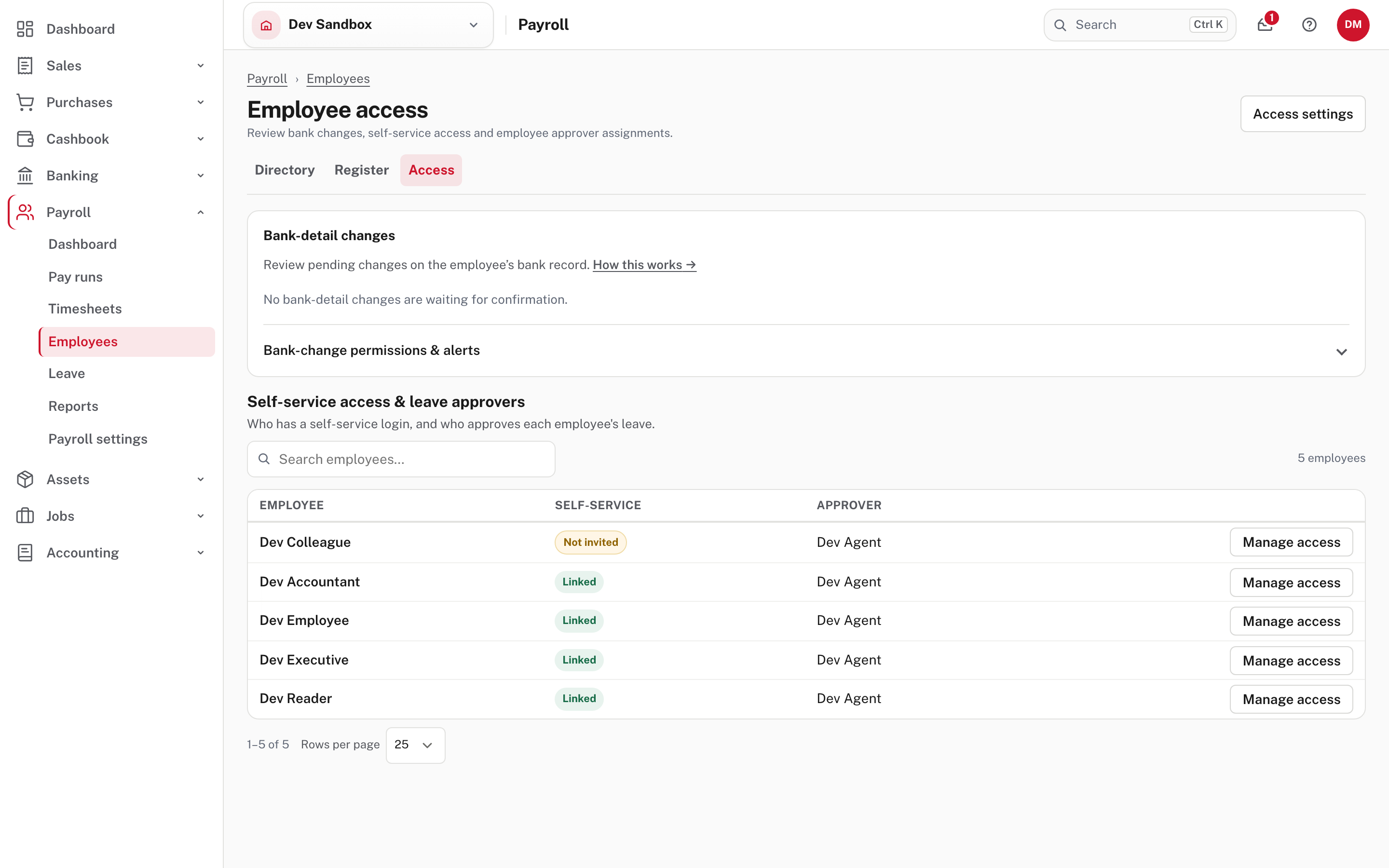The image size is (1389, 868).
Task: Click the Purchases cart icon
Action: coord(25,102)
